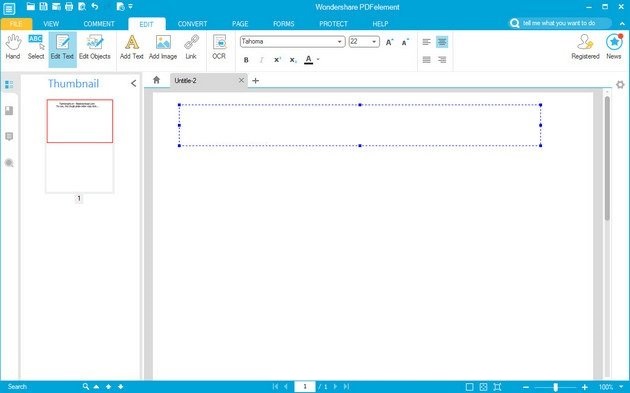Screen dimensions: 630x393
Task: Decrease font size with smaller A
Action: coord(405,42)
